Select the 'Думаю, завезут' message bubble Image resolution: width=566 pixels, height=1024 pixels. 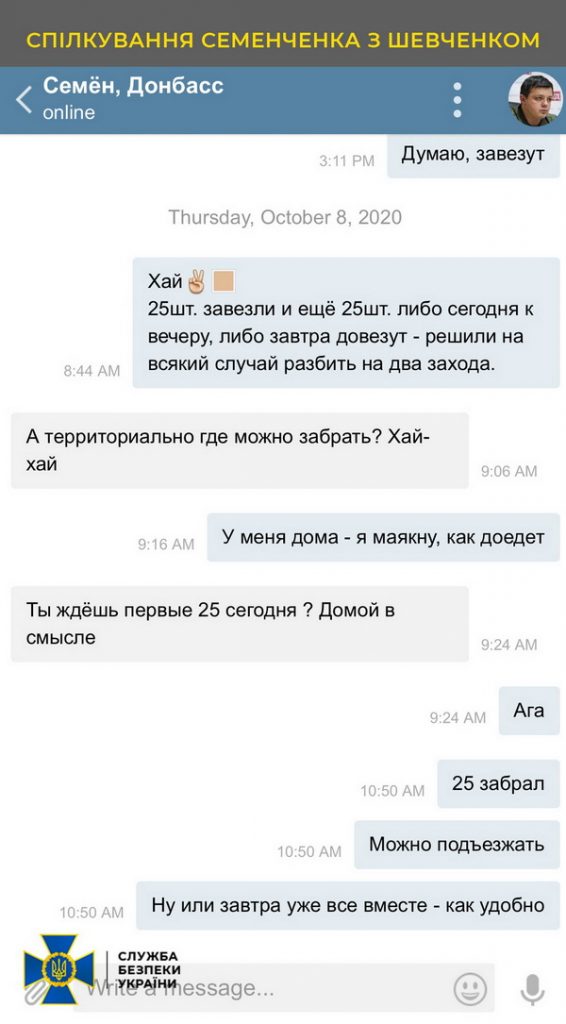(x=473, y=155)
